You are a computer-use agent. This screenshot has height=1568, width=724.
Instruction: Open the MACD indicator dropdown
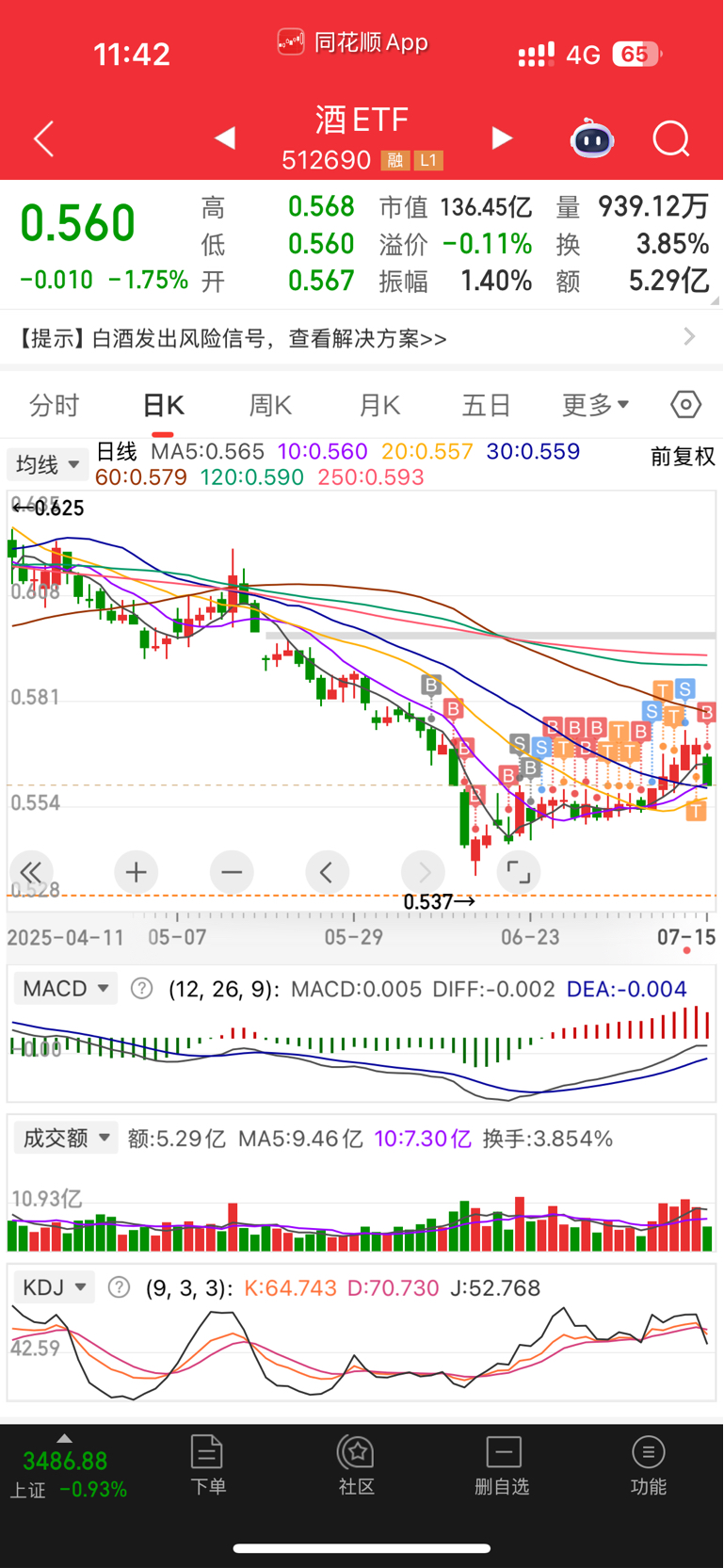[x=66, y=989]
